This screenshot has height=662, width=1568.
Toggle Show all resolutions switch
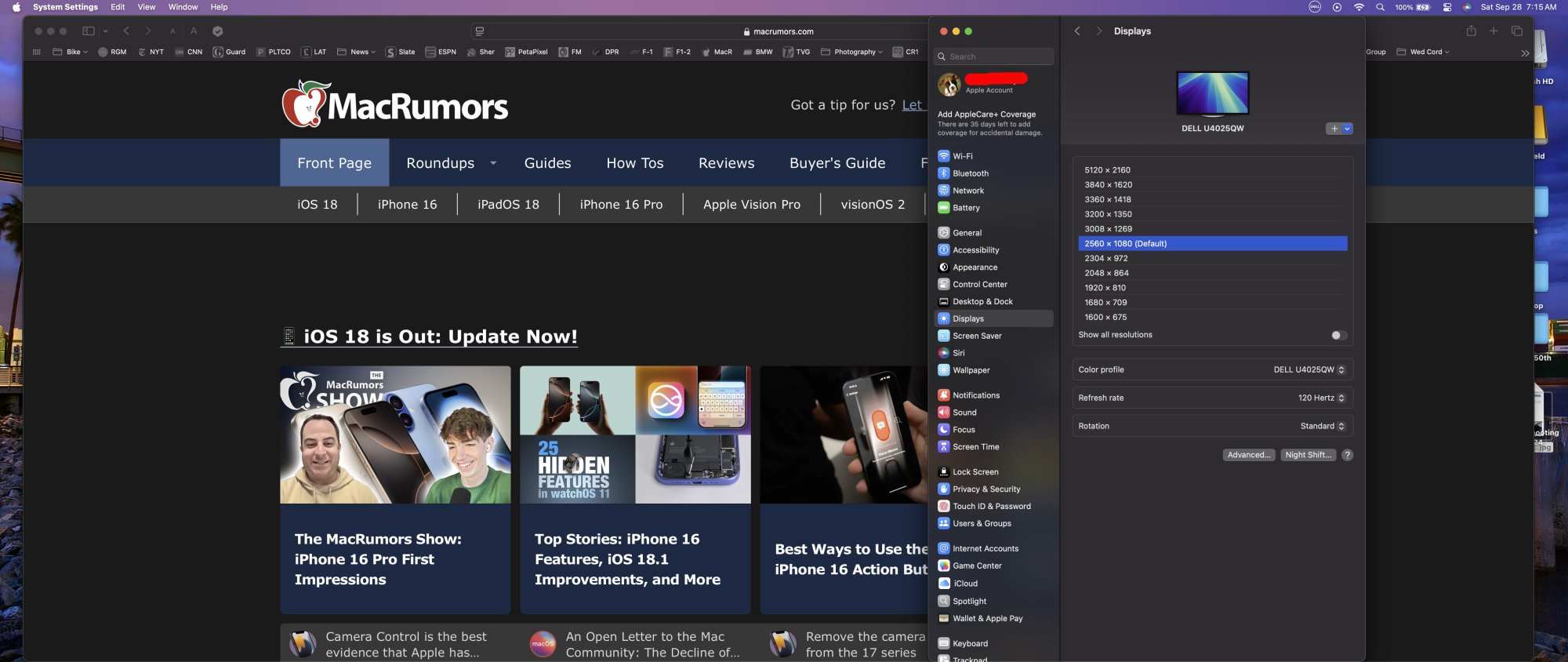point(1339,335)
